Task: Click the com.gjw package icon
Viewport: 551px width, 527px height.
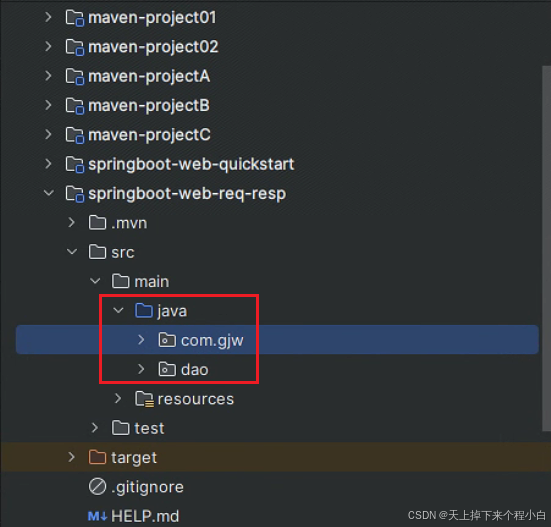Action: (x=167, y=340)
